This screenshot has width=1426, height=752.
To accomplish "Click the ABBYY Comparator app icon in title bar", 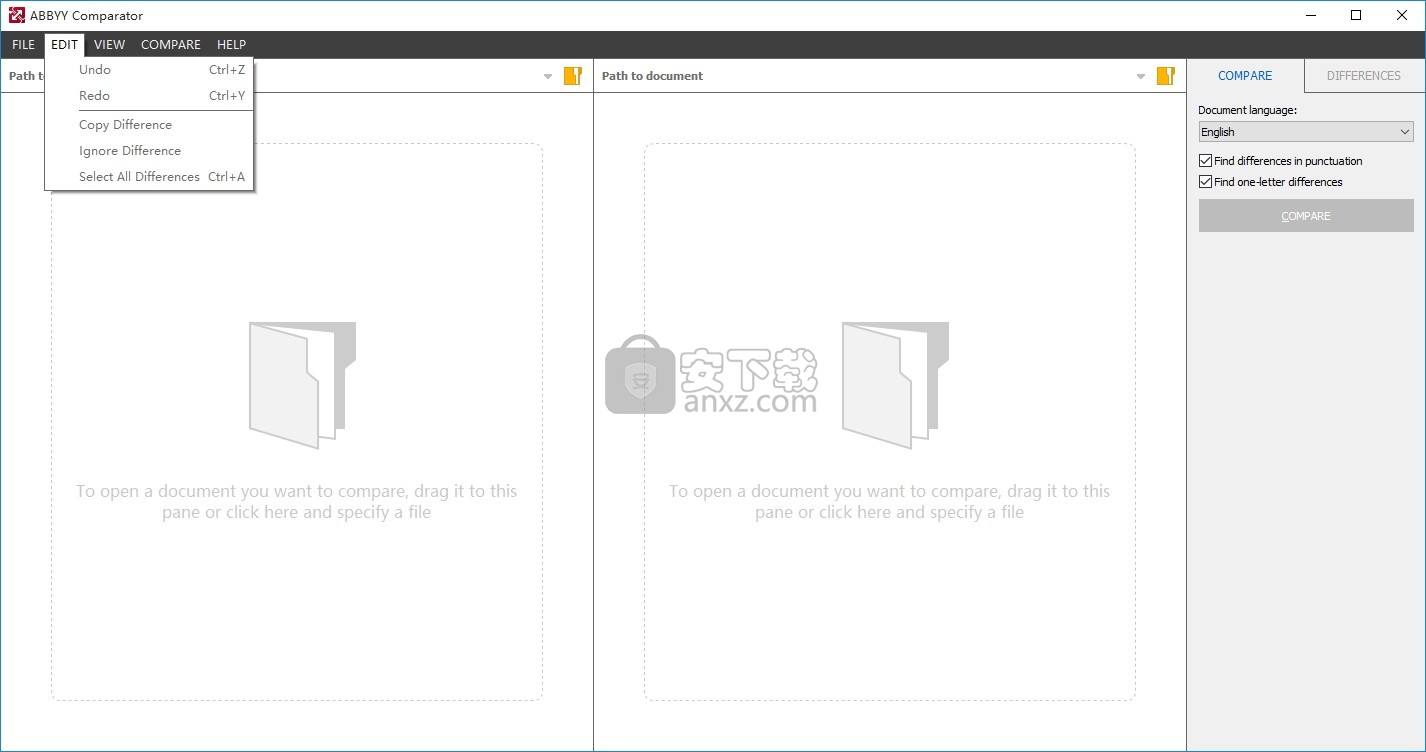I will point(16,15).
